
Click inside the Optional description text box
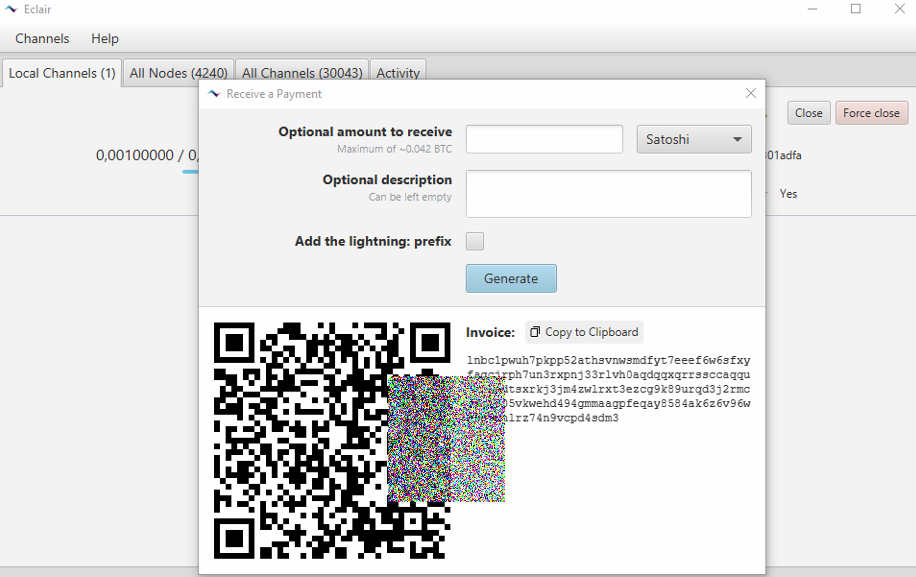point(608,193)
